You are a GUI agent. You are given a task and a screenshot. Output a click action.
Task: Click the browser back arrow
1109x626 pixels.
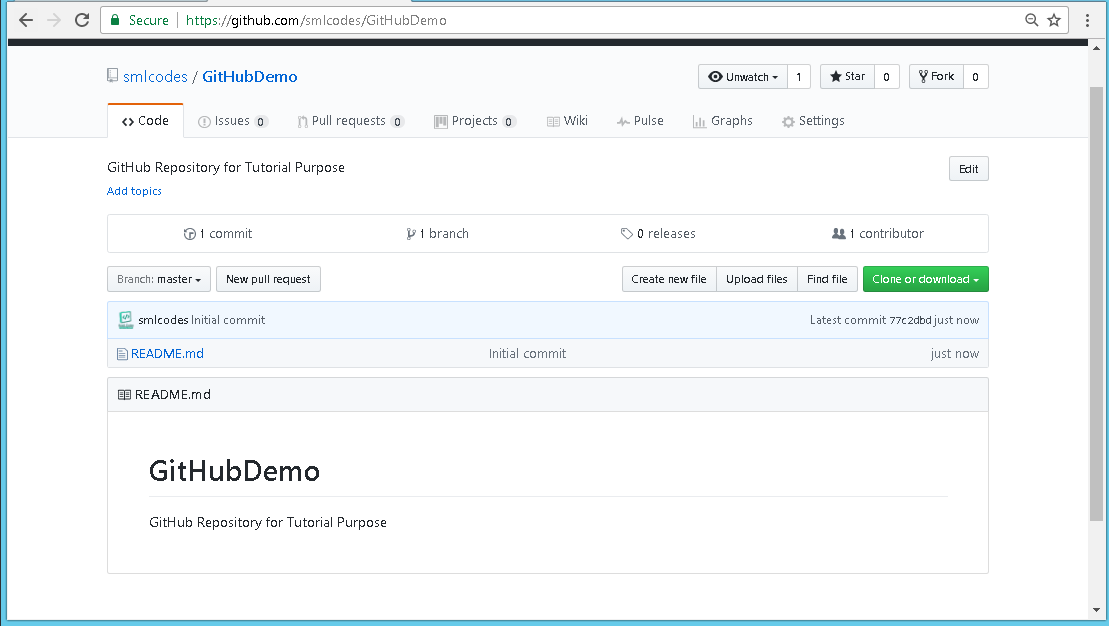point(26,20)
